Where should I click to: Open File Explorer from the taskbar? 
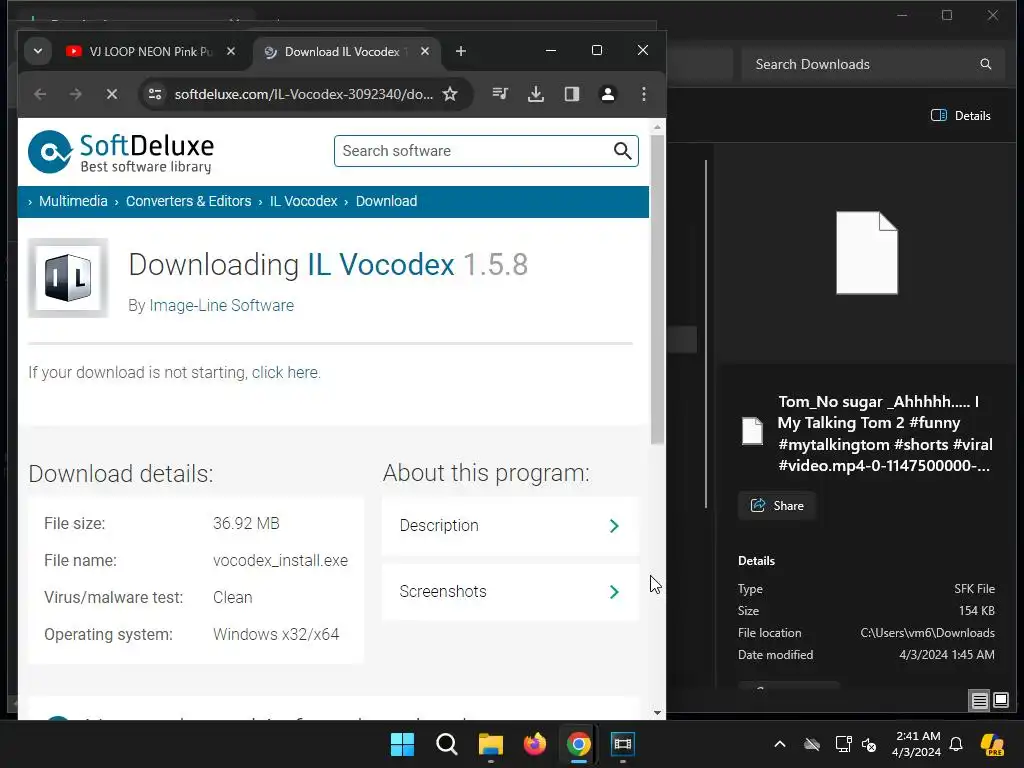point(490,744)
